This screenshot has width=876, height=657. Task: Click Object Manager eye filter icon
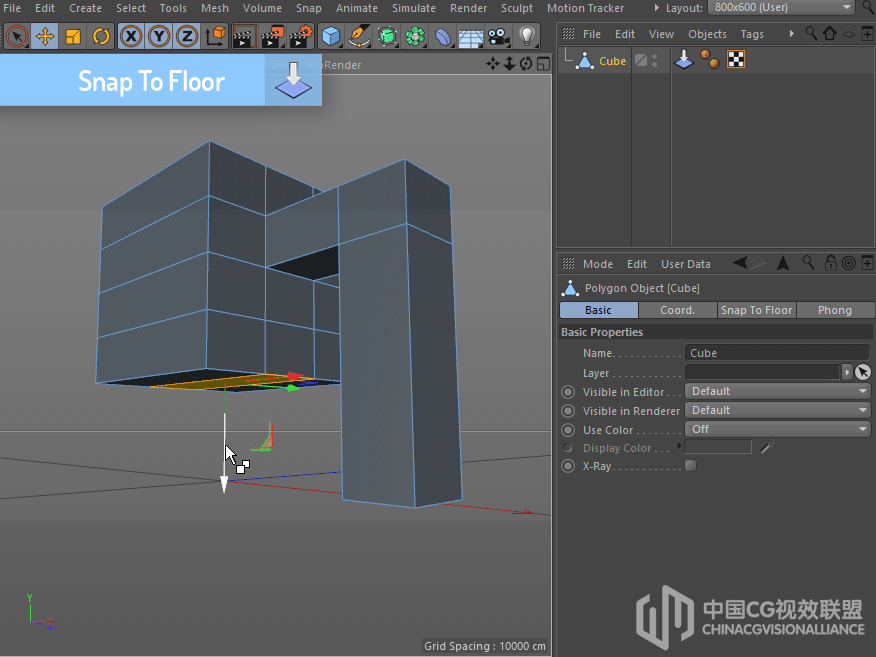point(849,35)
